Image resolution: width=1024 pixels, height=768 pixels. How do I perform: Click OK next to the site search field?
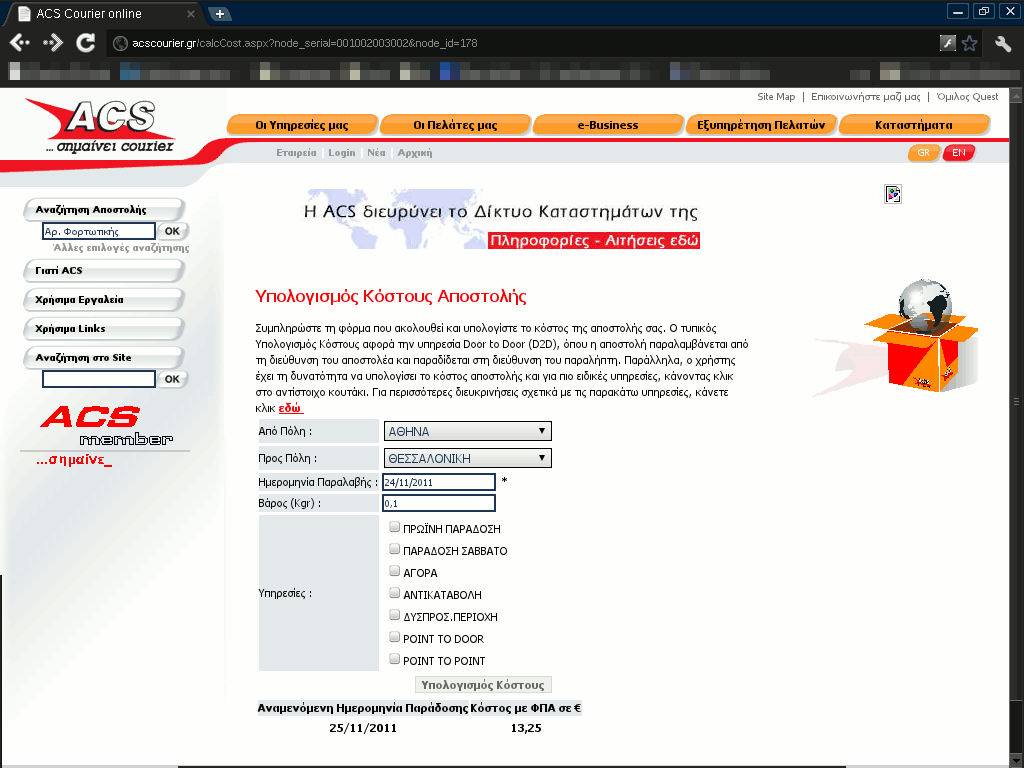172,379
